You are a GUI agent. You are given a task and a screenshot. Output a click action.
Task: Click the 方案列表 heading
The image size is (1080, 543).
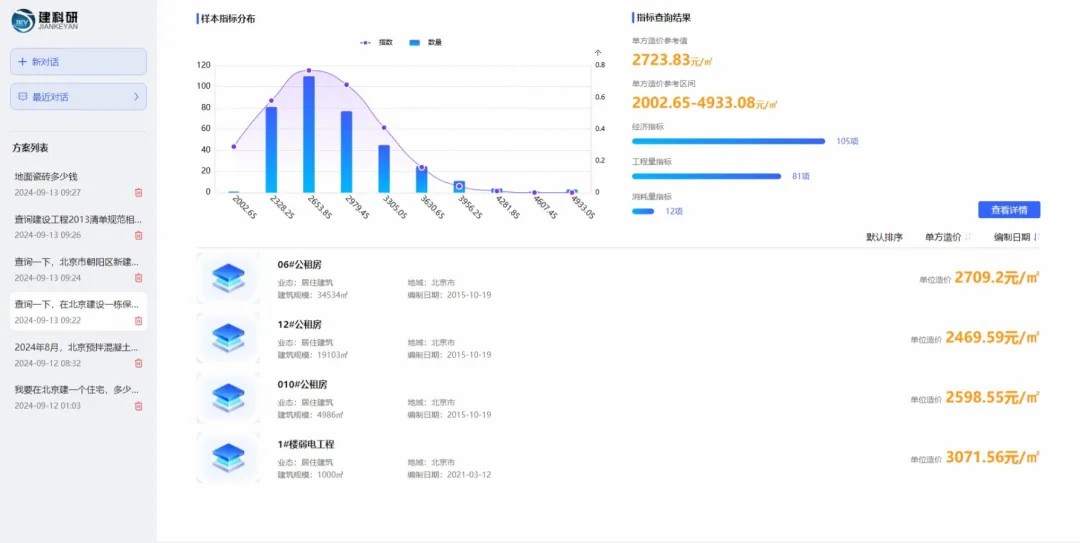coord(30,148)
